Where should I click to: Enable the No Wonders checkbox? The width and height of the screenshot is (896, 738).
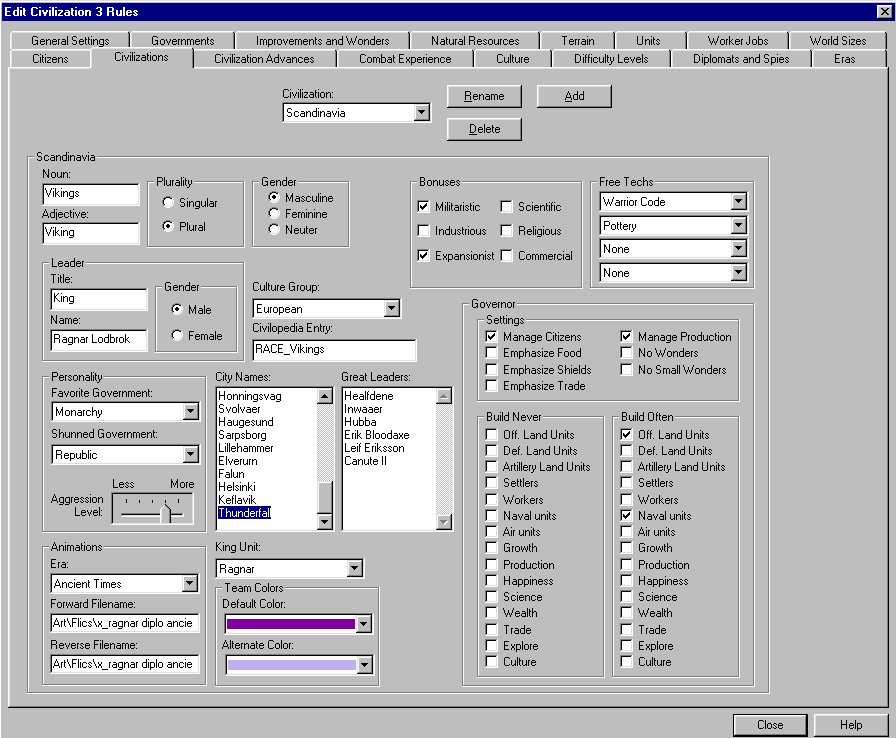[x=626, y=352]
